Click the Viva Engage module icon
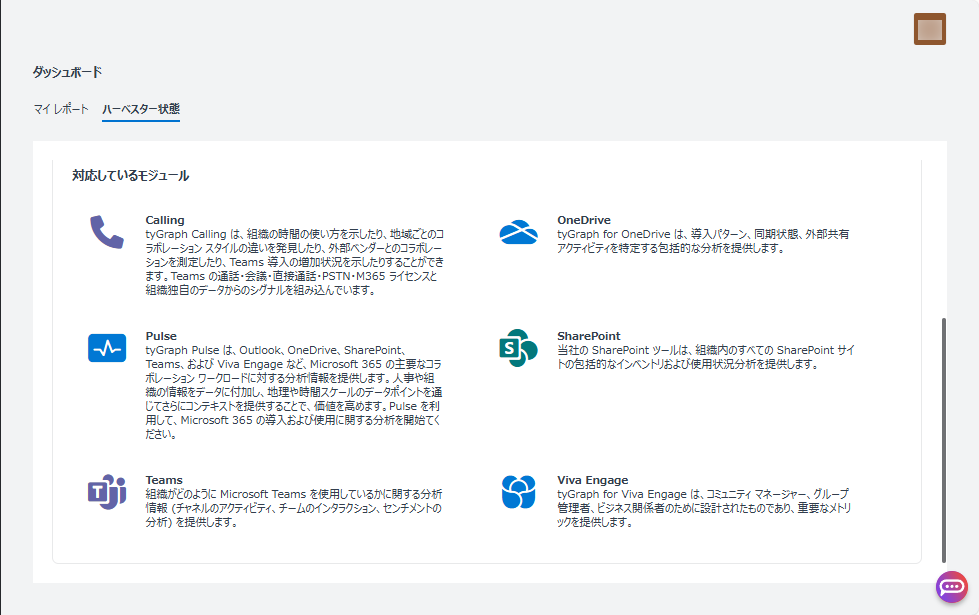The image size is (979, 615). point(518,492)
